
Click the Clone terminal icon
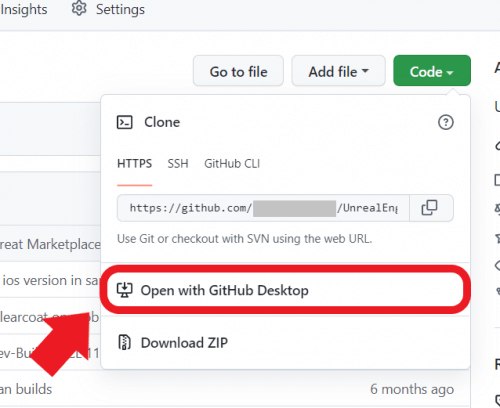pos(125,122)
